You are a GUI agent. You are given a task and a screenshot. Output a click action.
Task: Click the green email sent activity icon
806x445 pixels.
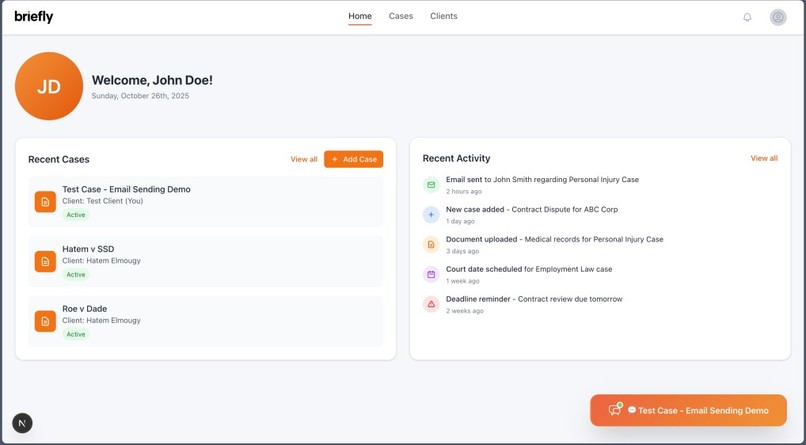431,184
